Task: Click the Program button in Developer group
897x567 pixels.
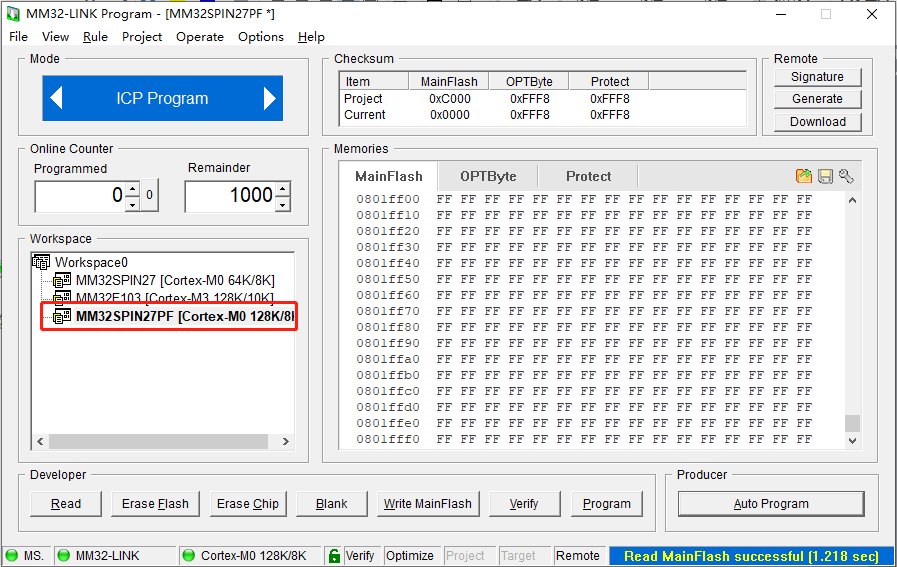Action: coord(606,503)
